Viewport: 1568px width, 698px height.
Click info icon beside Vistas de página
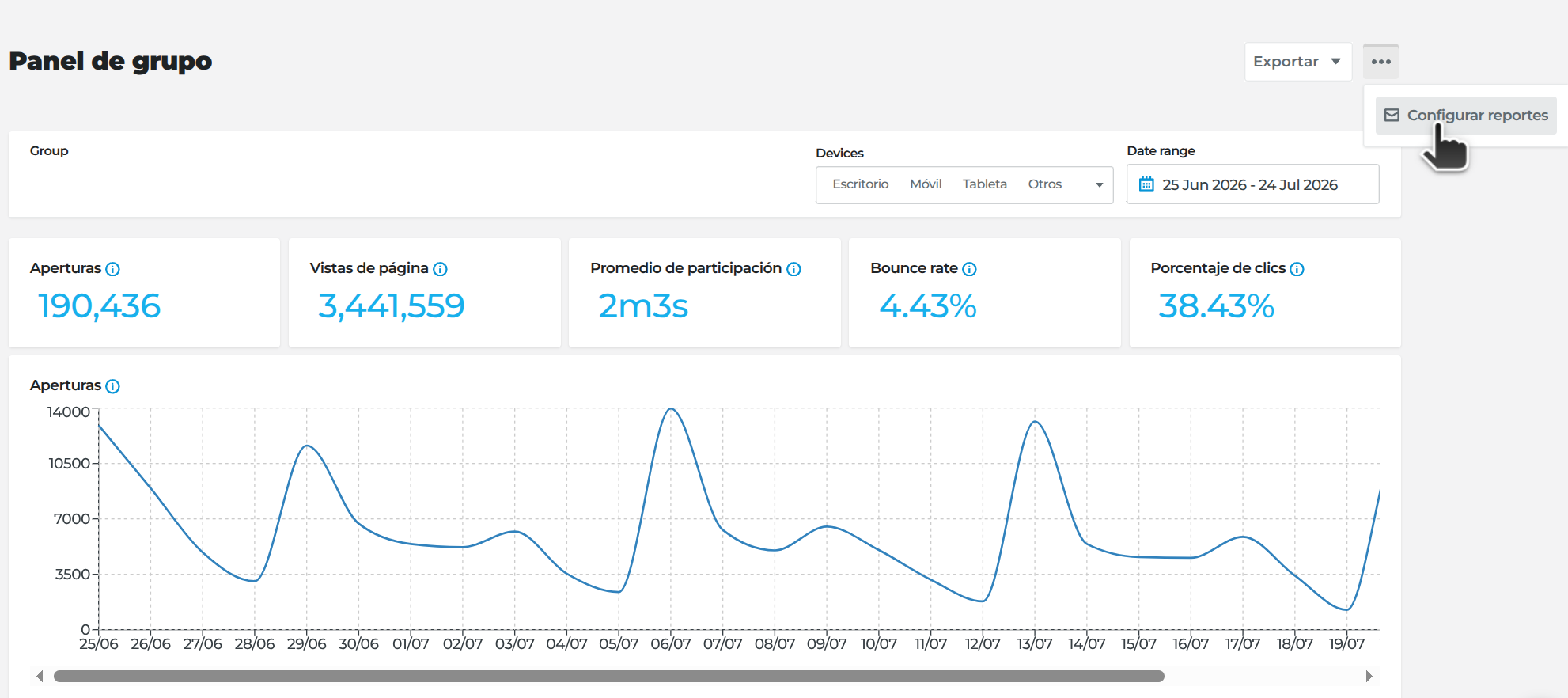click(x=441, y=269)
